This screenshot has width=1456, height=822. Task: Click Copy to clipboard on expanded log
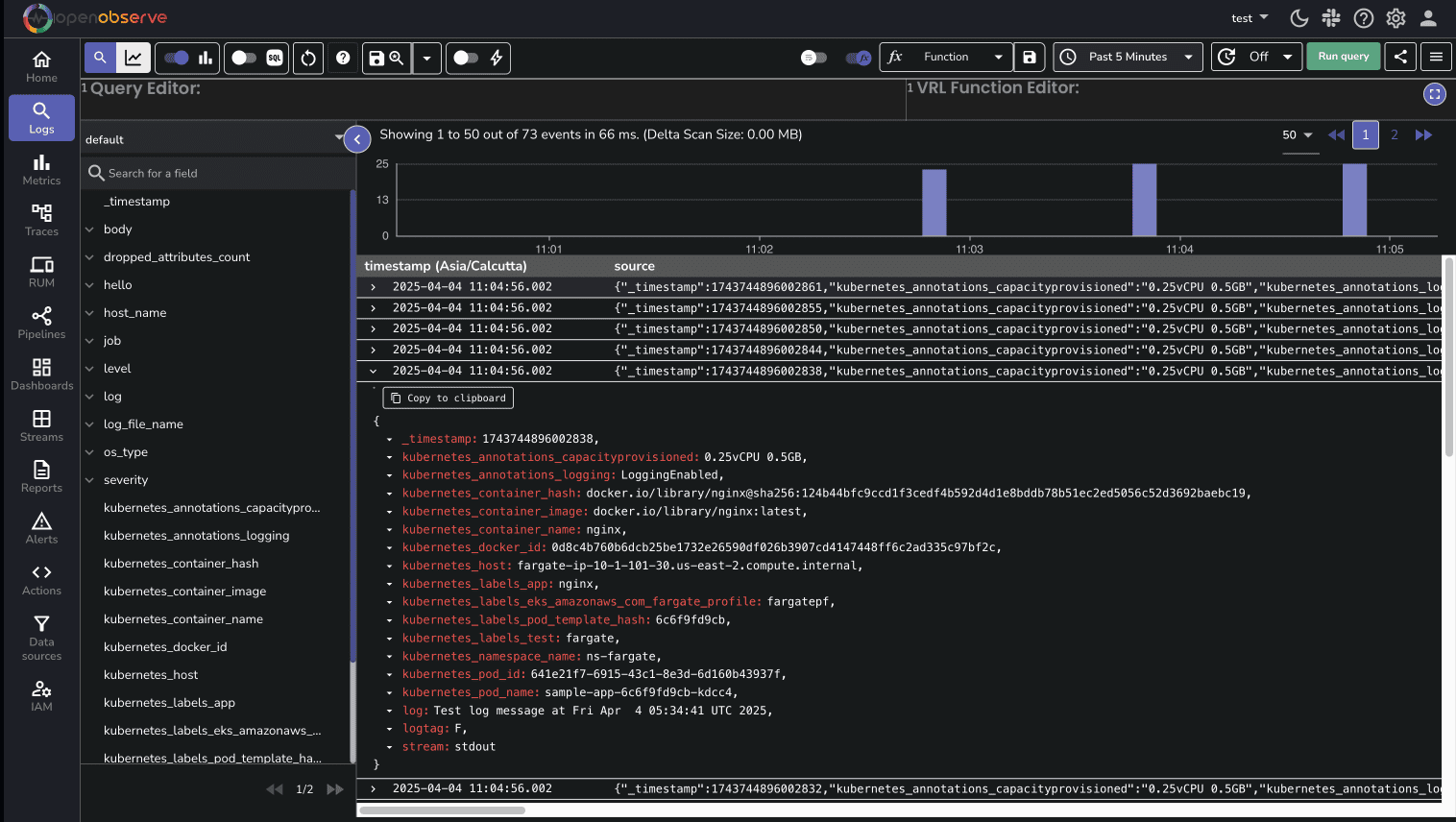(x=448, y=397)
